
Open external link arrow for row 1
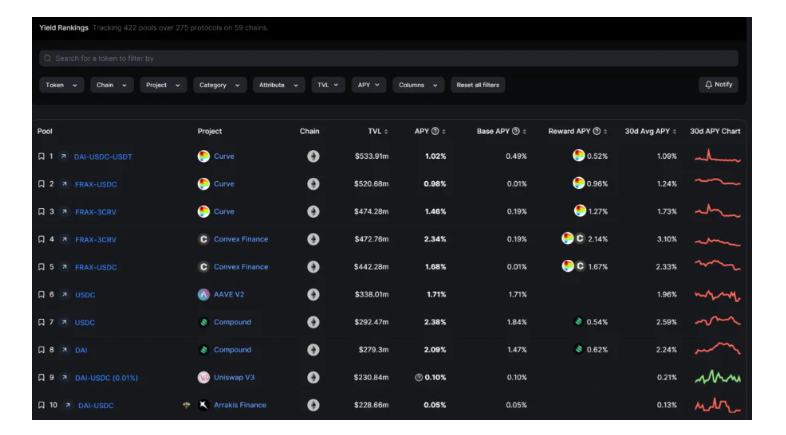(x=64, y=156)
